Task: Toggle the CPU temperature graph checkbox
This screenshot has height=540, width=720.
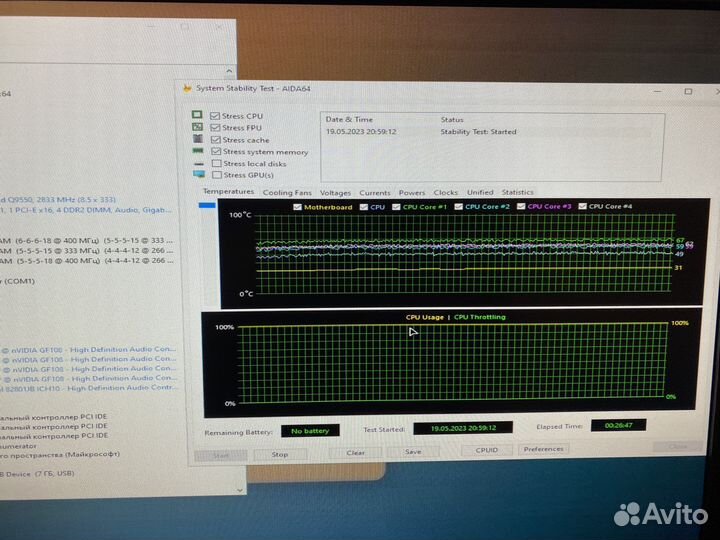Action: [x=364, y=207]
